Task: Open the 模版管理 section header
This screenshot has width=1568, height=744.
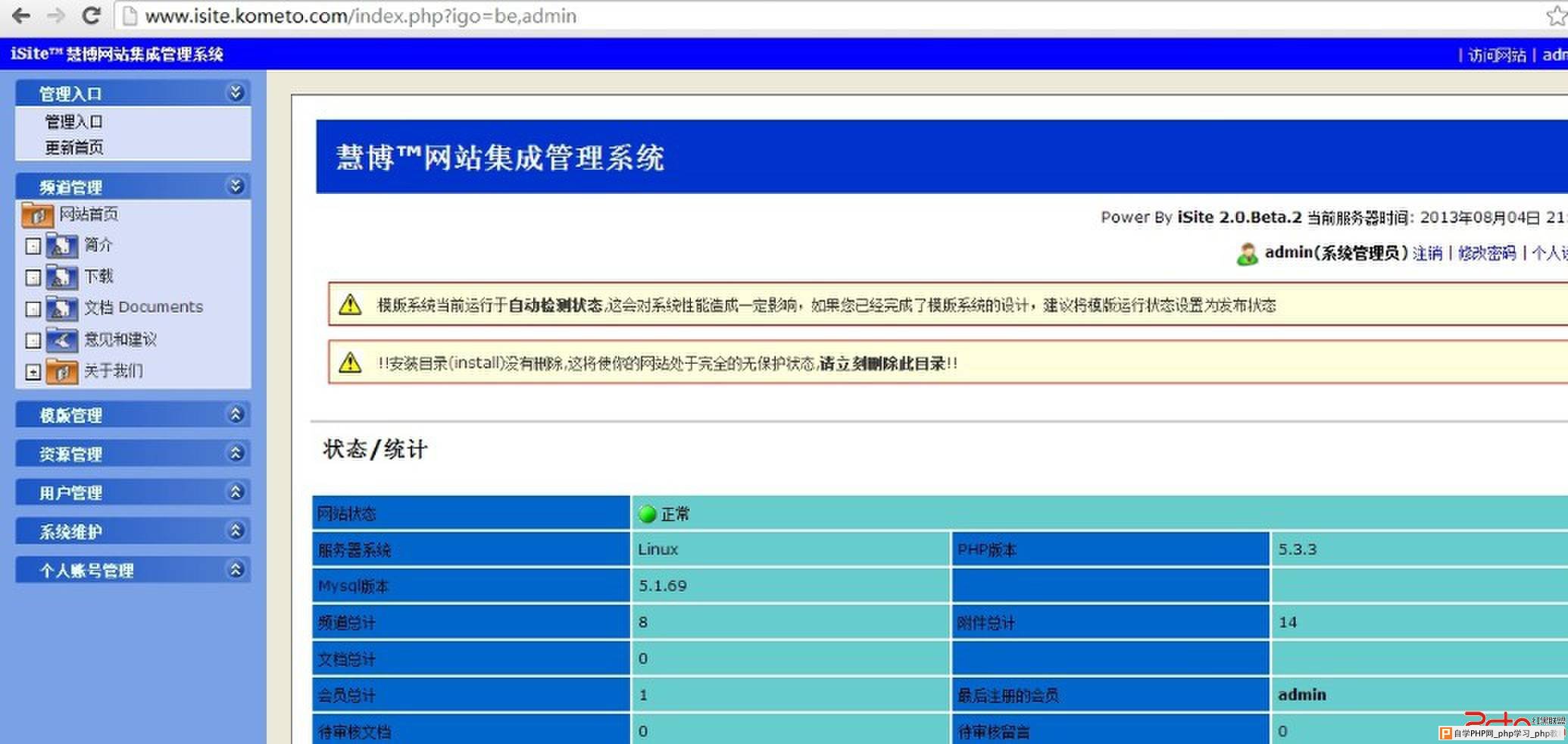Action: tap(133, 415)
